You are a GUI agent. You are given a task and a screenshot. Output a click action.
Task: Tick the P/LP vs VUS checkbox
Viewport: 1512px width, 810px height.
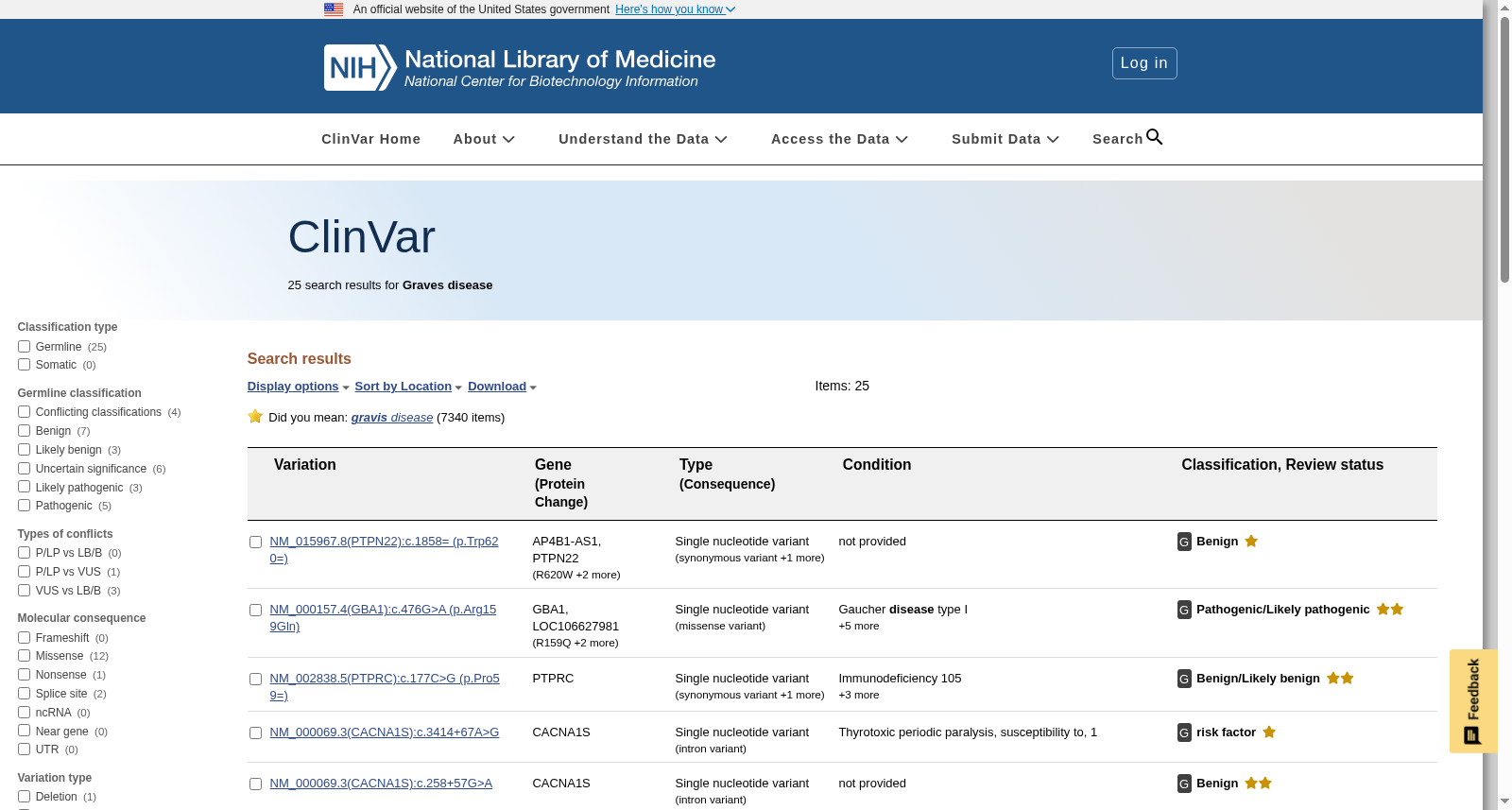pos(24,572)
